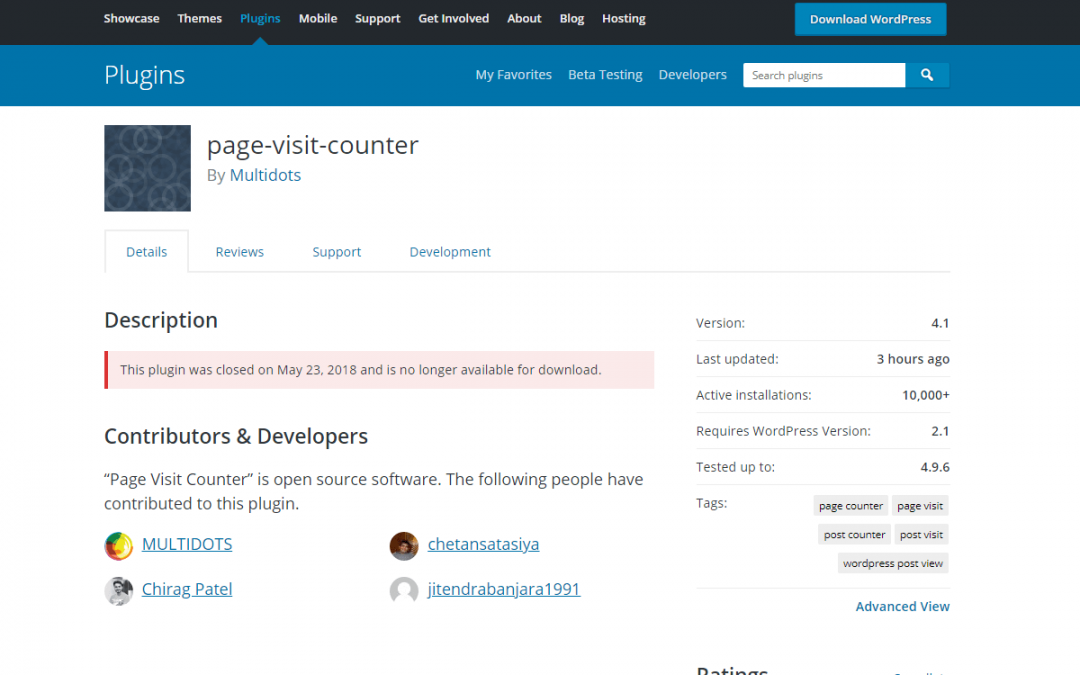Open Support in the top navigation bar

[x=377, y=19]
